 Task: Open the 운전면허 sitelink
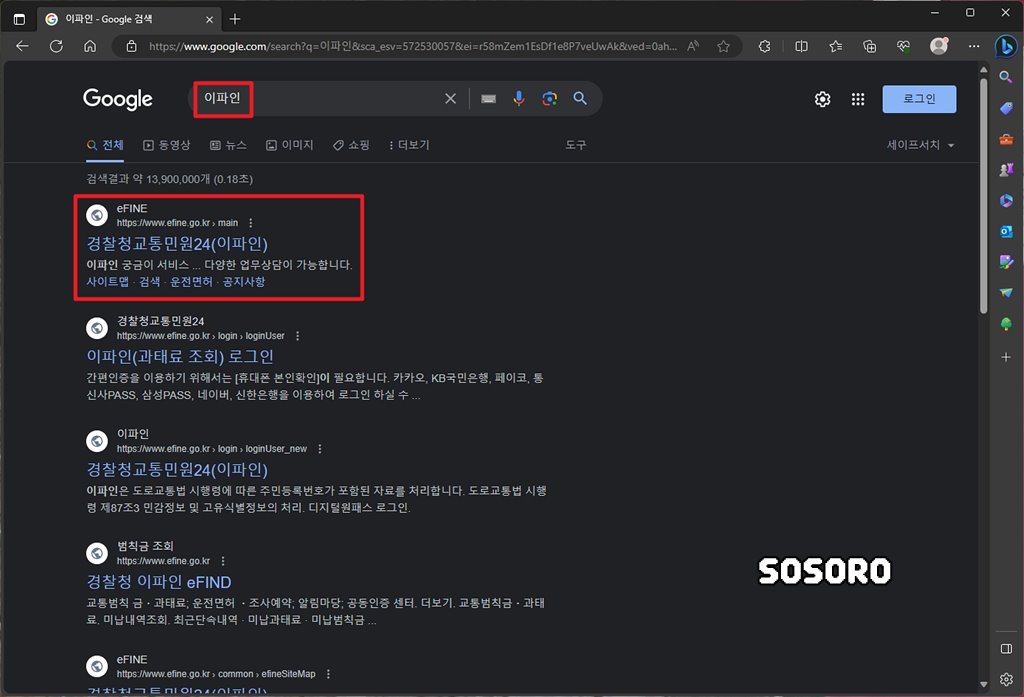191,282
